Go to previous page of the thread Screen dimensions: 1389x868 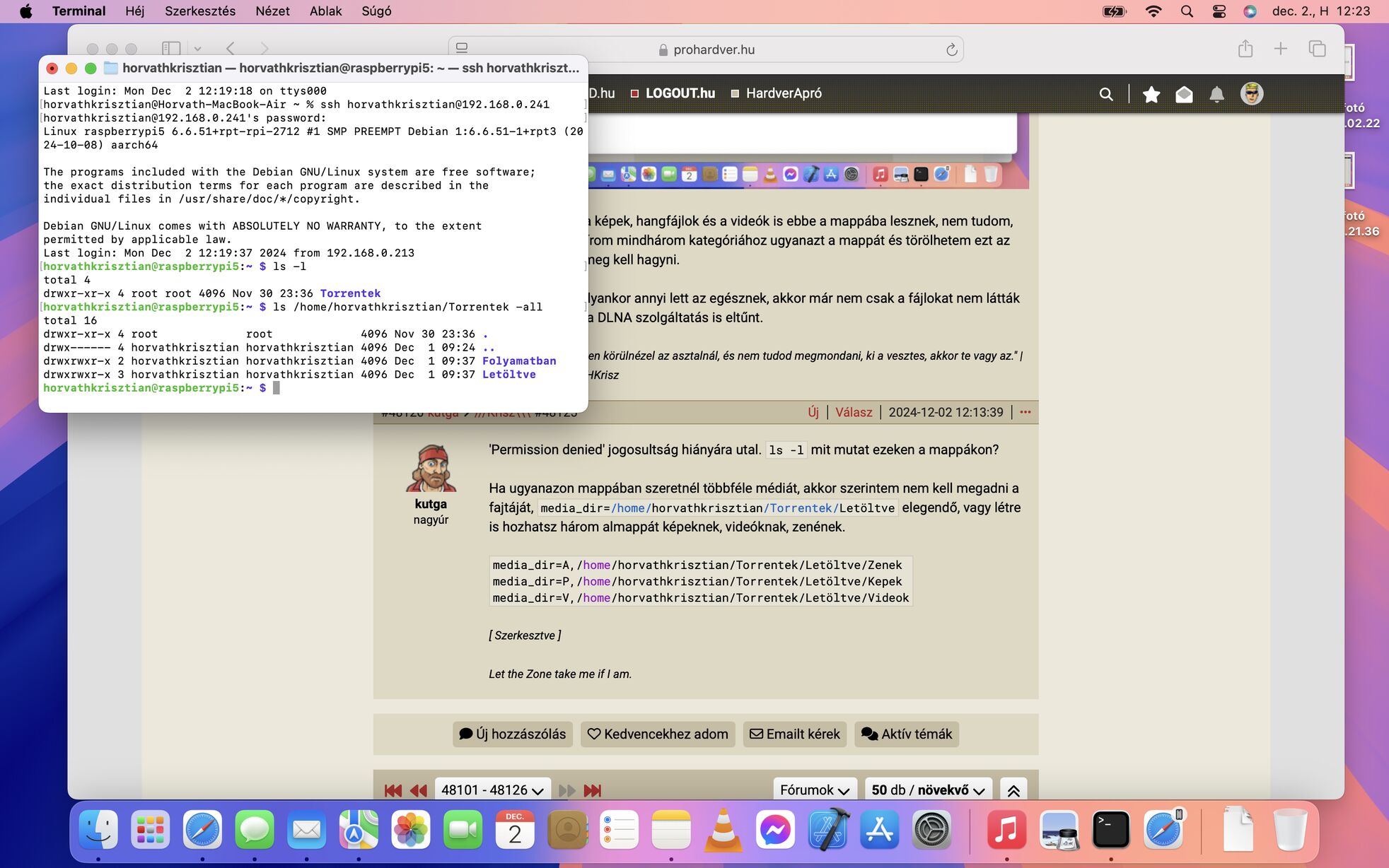pyautogui.click(x=419, y=790)
